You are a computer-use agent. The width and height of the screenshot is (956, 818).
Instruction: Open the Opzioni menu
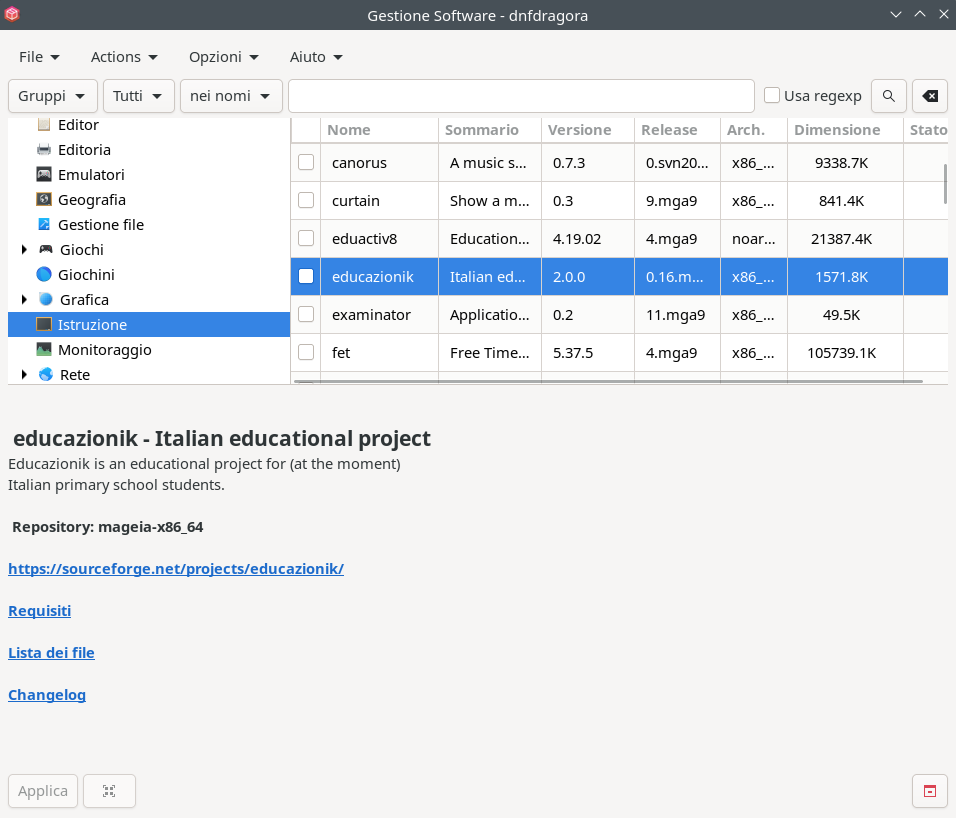(223, 57)
